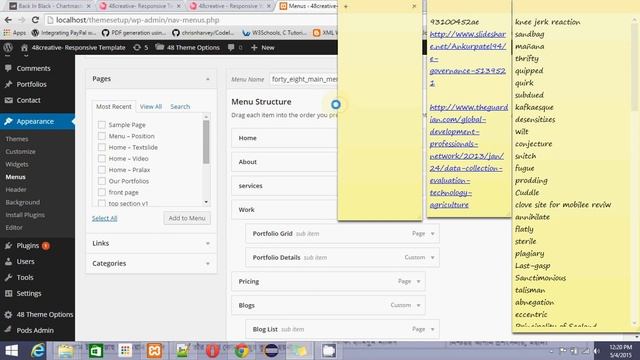The height and width of the screenshot is (360, 640).
Task: Open Windows Start button
Action: click(x=11, y=351)
